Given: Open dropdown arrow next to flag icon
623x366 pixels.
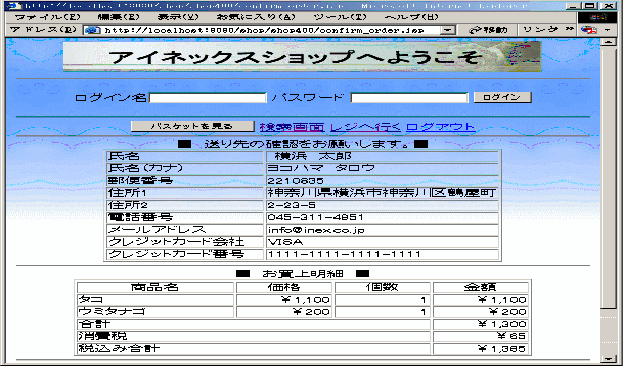Looking at the screenshot, I should tap(608, 30).
